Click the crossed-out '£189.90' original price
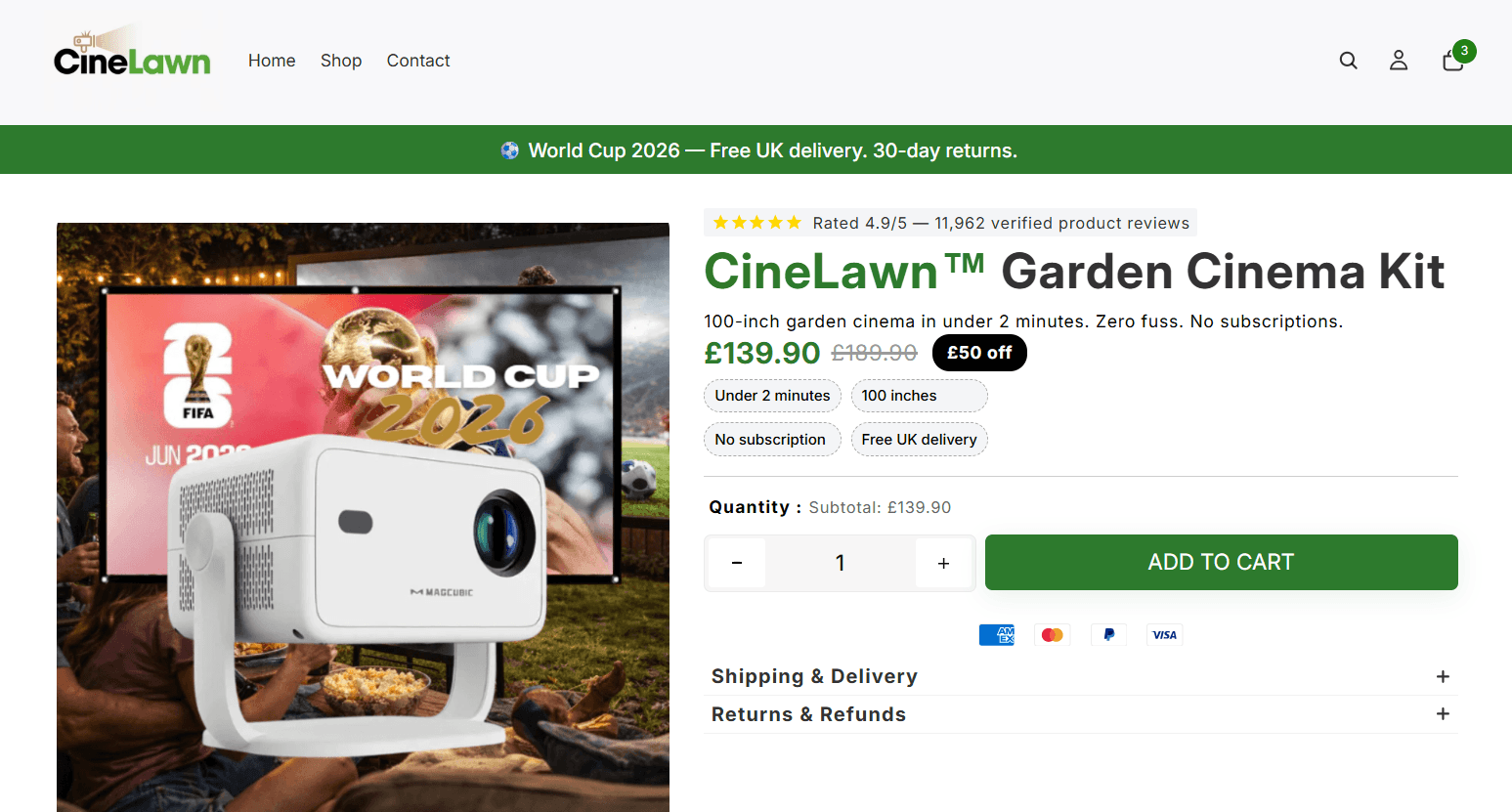 875,353
